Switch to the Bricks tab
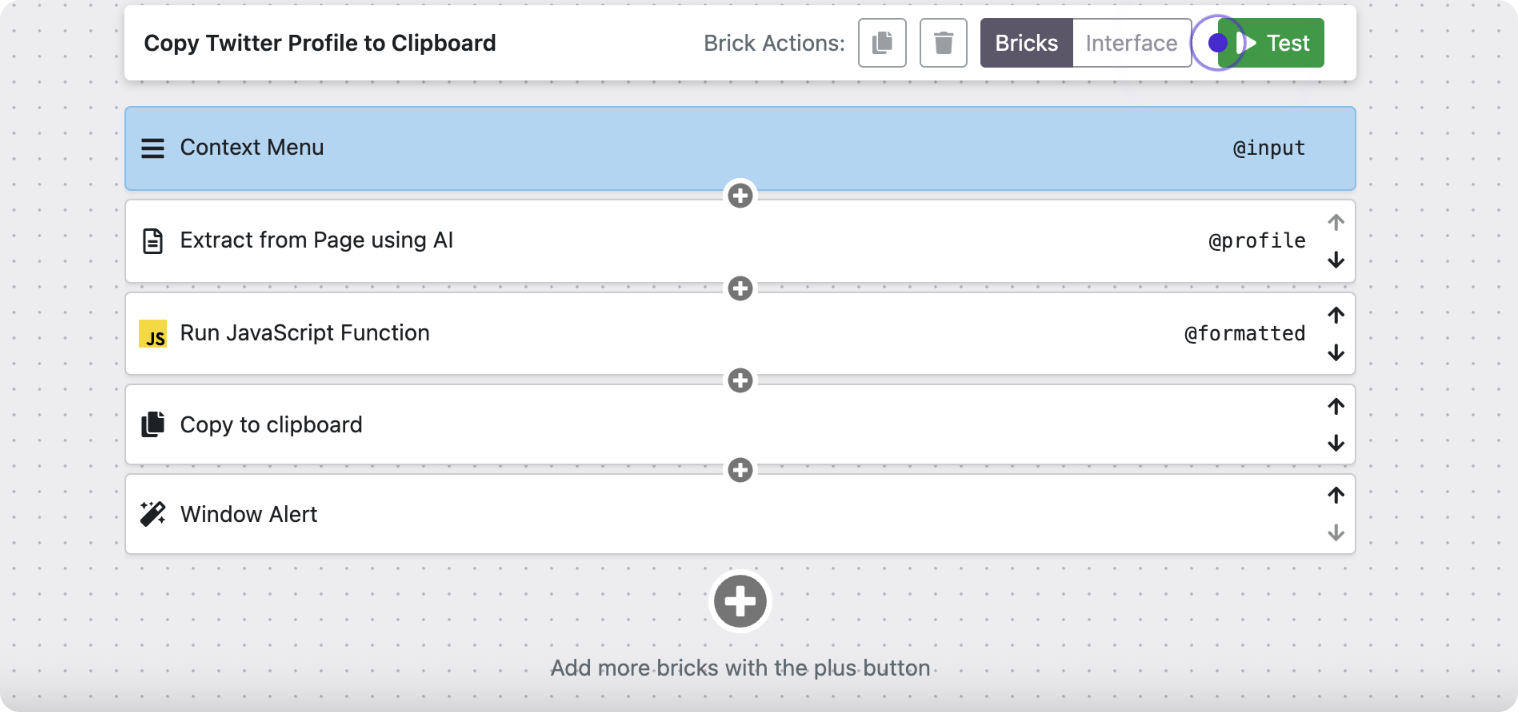This screenshot has width=1518, height=712. pyautogui.click(x=1026, y=43)
